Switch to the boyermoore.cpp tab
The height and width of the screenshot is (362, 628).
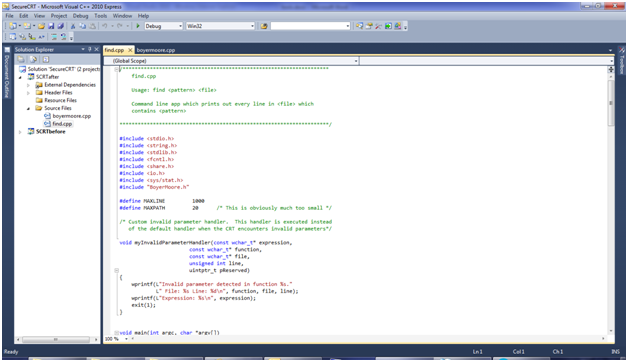tap(156, 50)
